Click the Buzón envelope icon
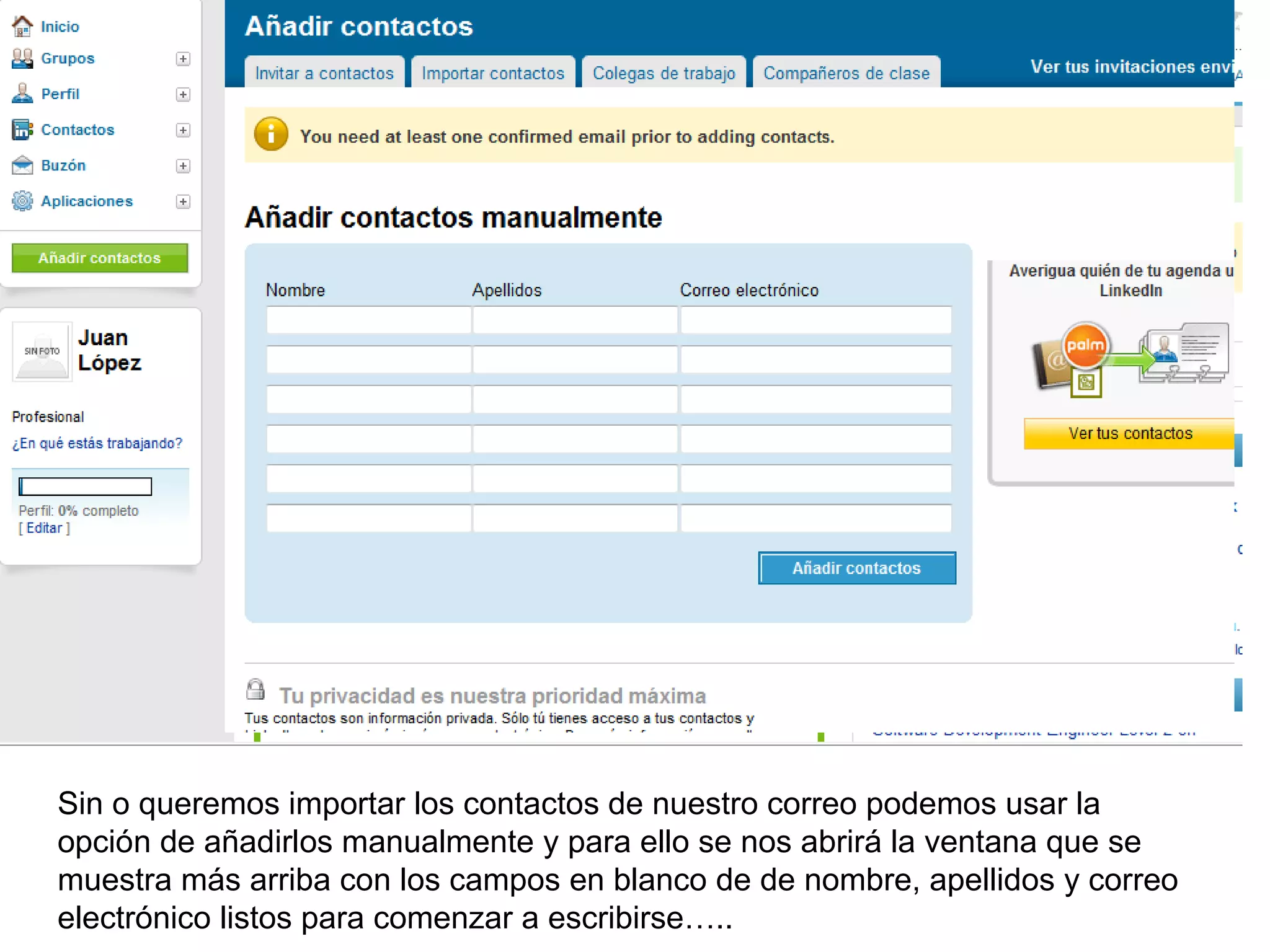The width and height of the screenshot is (1270, 952). (x=22, y=165)
